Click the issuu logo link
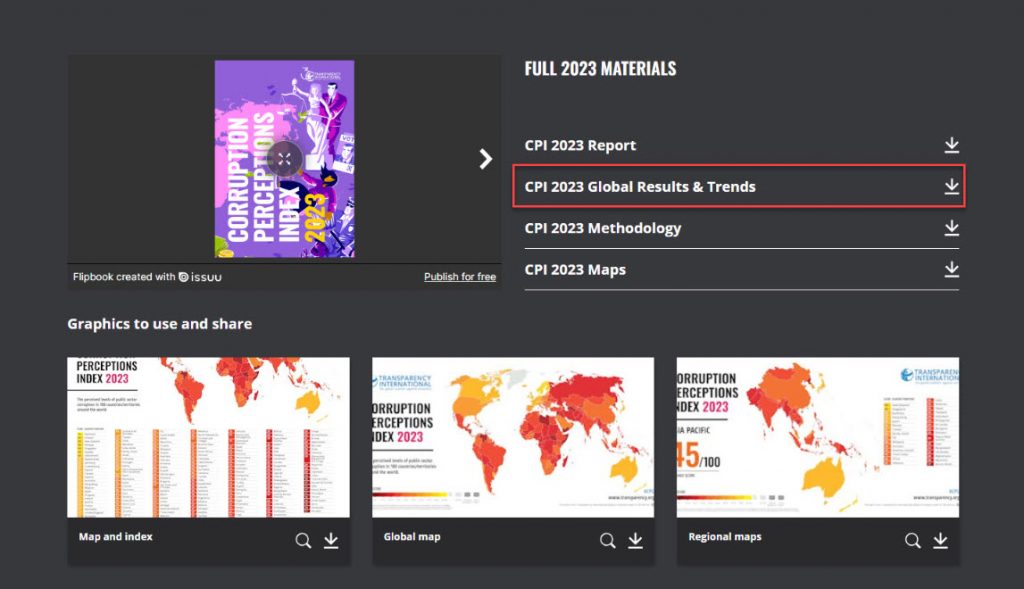1024x589 pixels. [201, 277]
